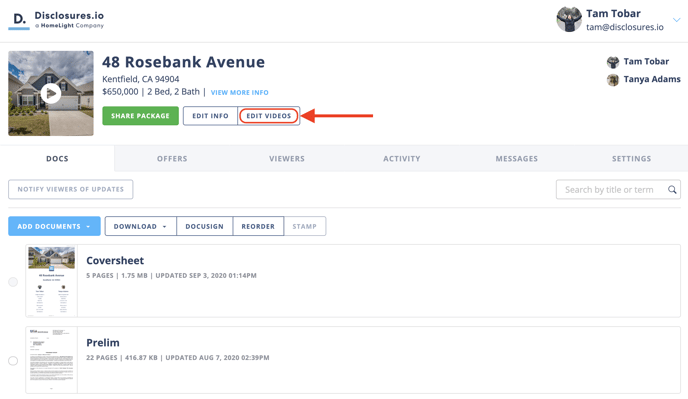Switch to the Offers tab
Image resolution: width=688 pixels, height=399 pixels.
pos(172,158)
